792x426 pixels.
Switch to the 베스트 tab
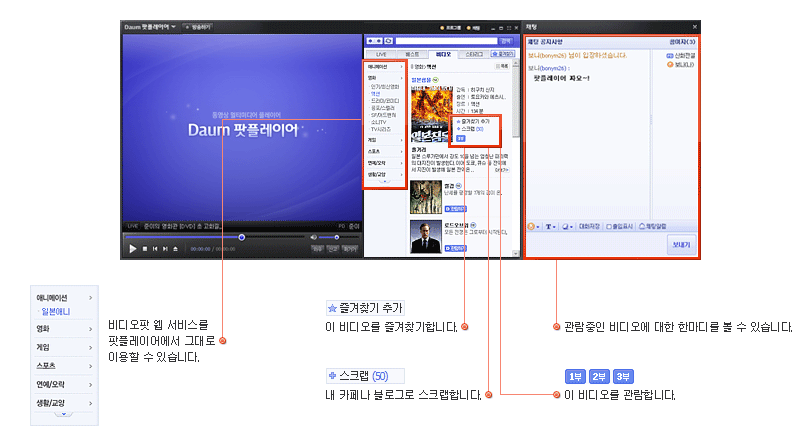(x=412, y=54)
